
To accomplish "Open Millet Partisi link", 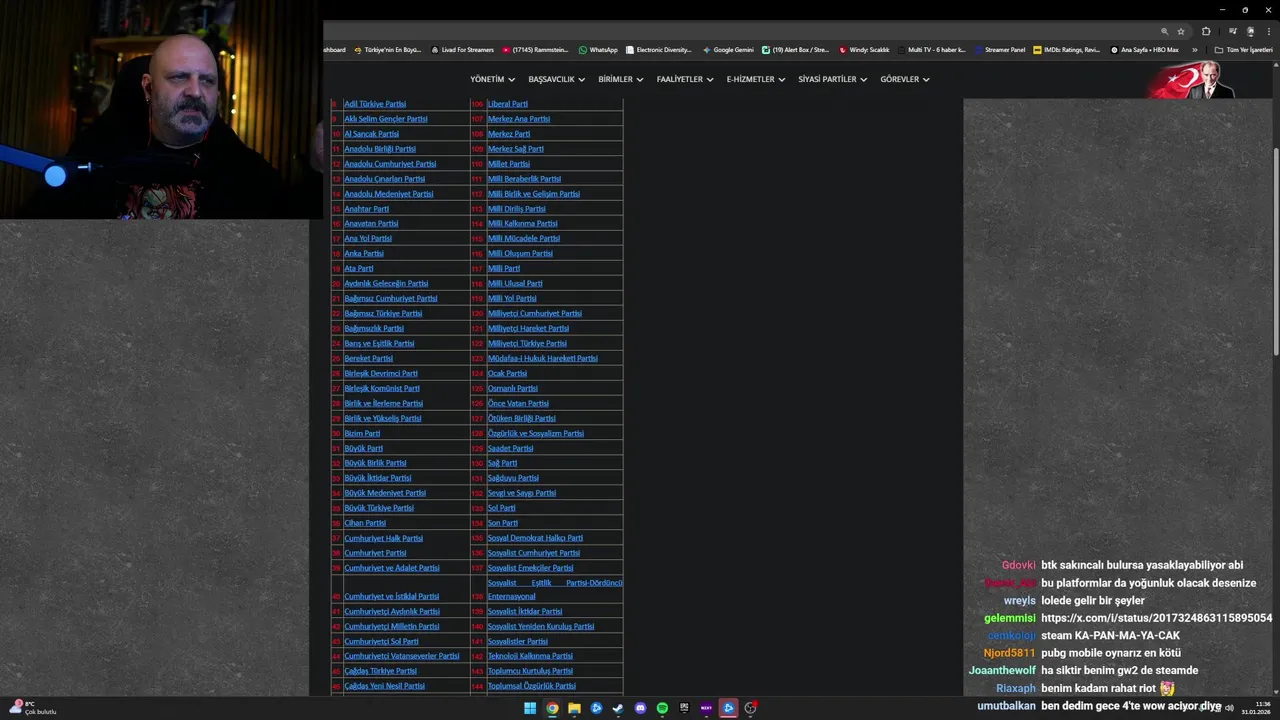I will 508,164.
